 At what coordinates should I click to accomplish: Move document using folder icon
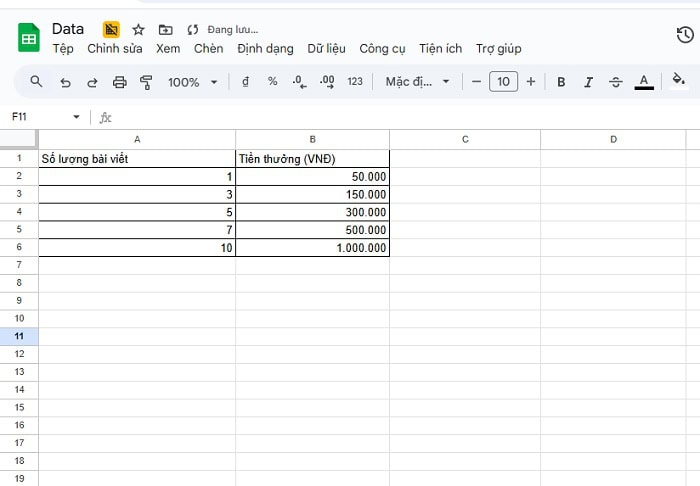166,30
